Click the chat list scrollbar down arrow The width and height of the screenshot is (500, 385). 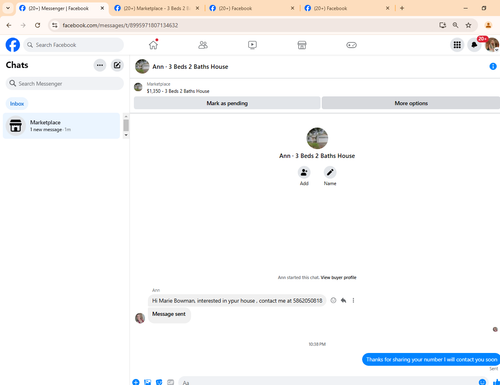[126, 135]
